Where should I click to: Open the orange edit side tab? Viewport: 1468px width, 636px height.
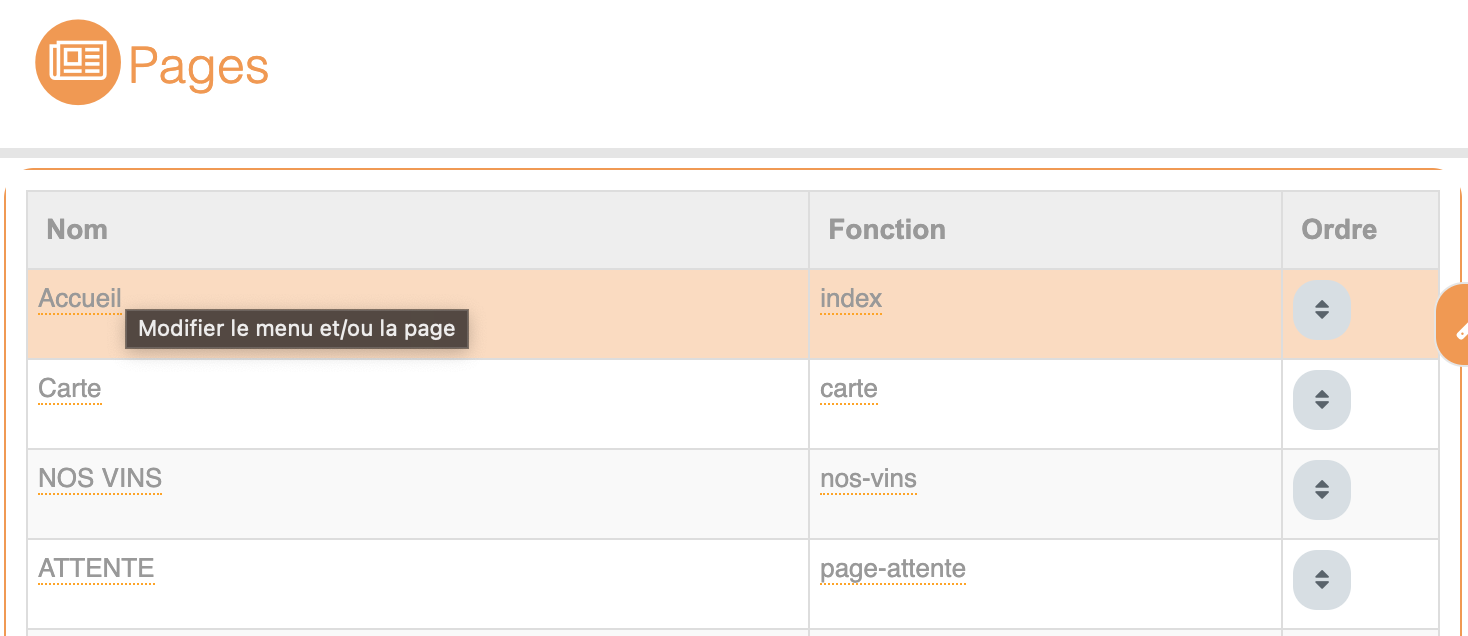click(x=1455, y=326)
